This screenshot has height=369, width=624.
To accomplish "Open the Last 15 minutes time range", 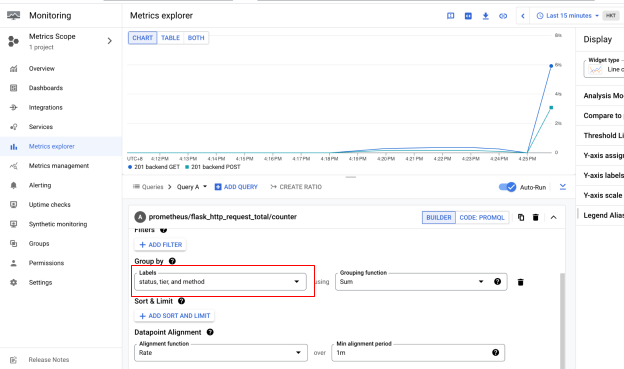I will pos(567,16).
